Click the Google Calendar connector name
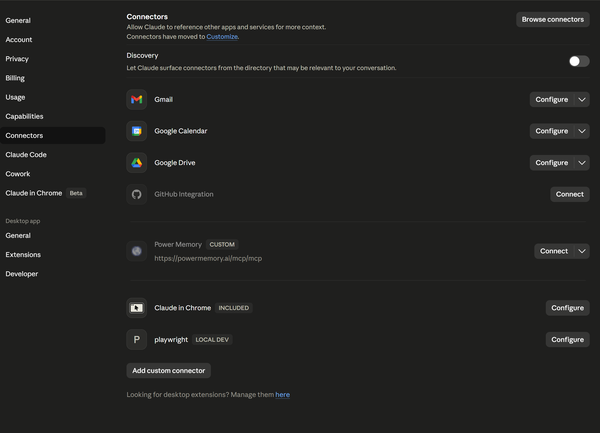This screenshot has height=433, width=600. 181,131
